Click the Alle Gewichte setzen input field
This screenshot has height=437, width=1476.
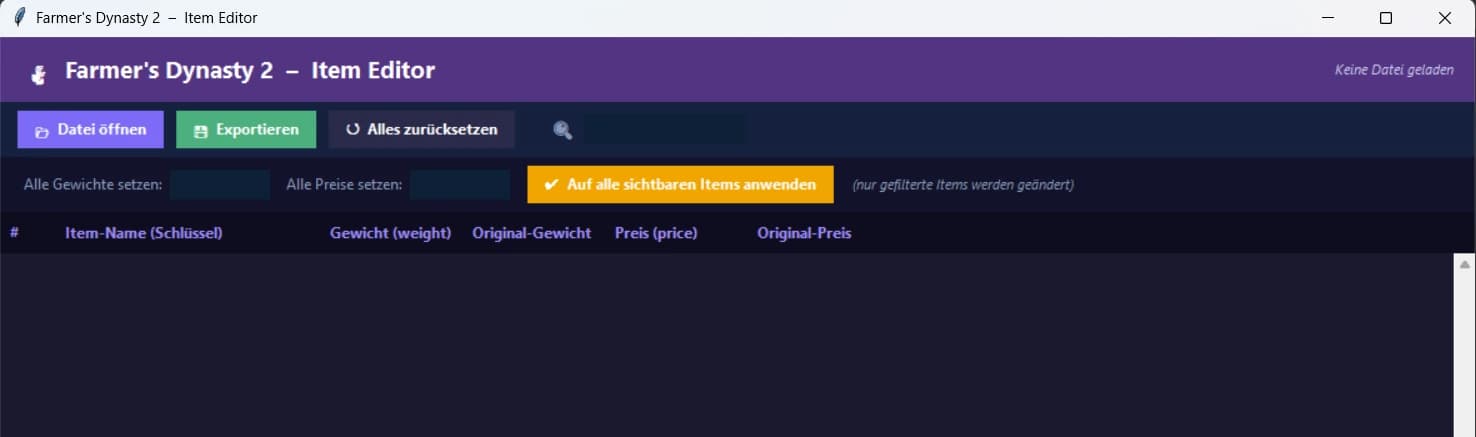(x=220, y=185)
